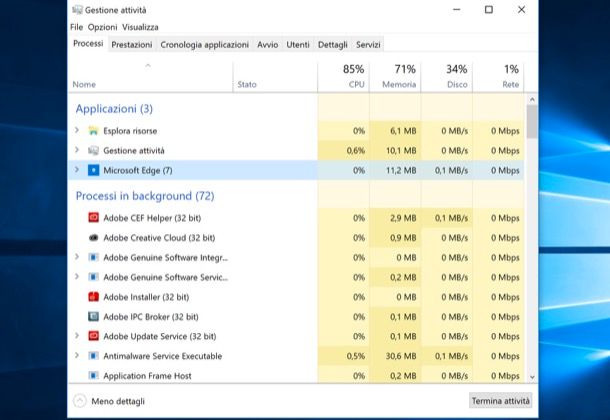Viewport: 610px width, 420px height.
Task: Switch to the Avvio tab
Action: [x=268, y=45]
